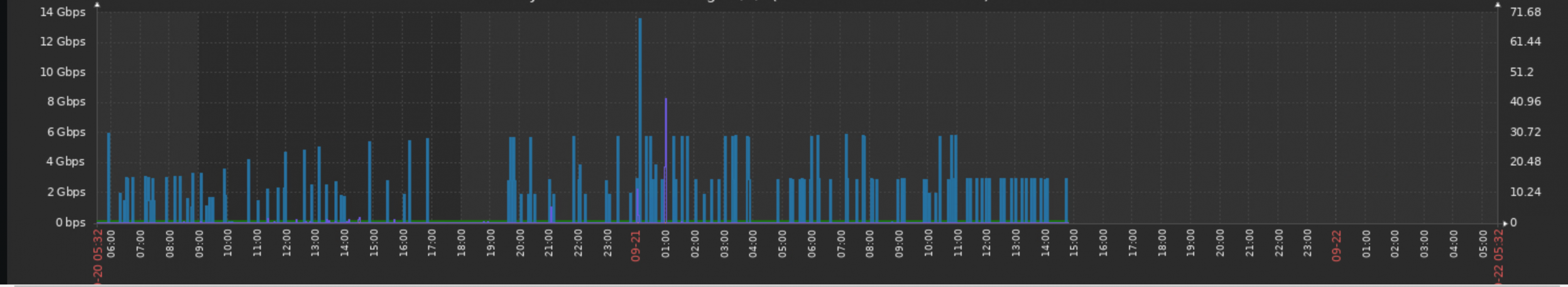Click the 23:00 label just before 09-22
This screenshot has height=287, width=1568.
tap(1307, 244)
